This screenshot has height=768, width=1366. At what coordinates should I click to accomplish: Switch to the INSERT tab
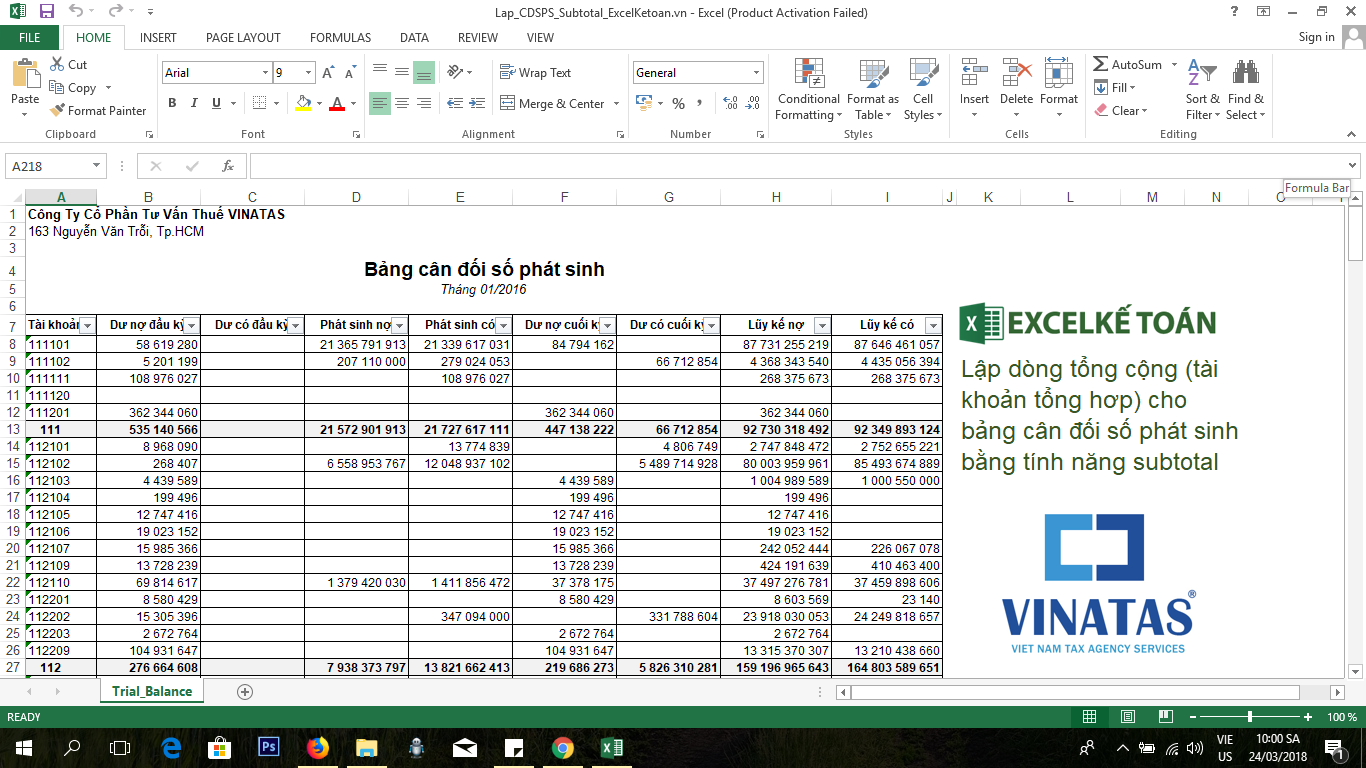coord(158,37)
